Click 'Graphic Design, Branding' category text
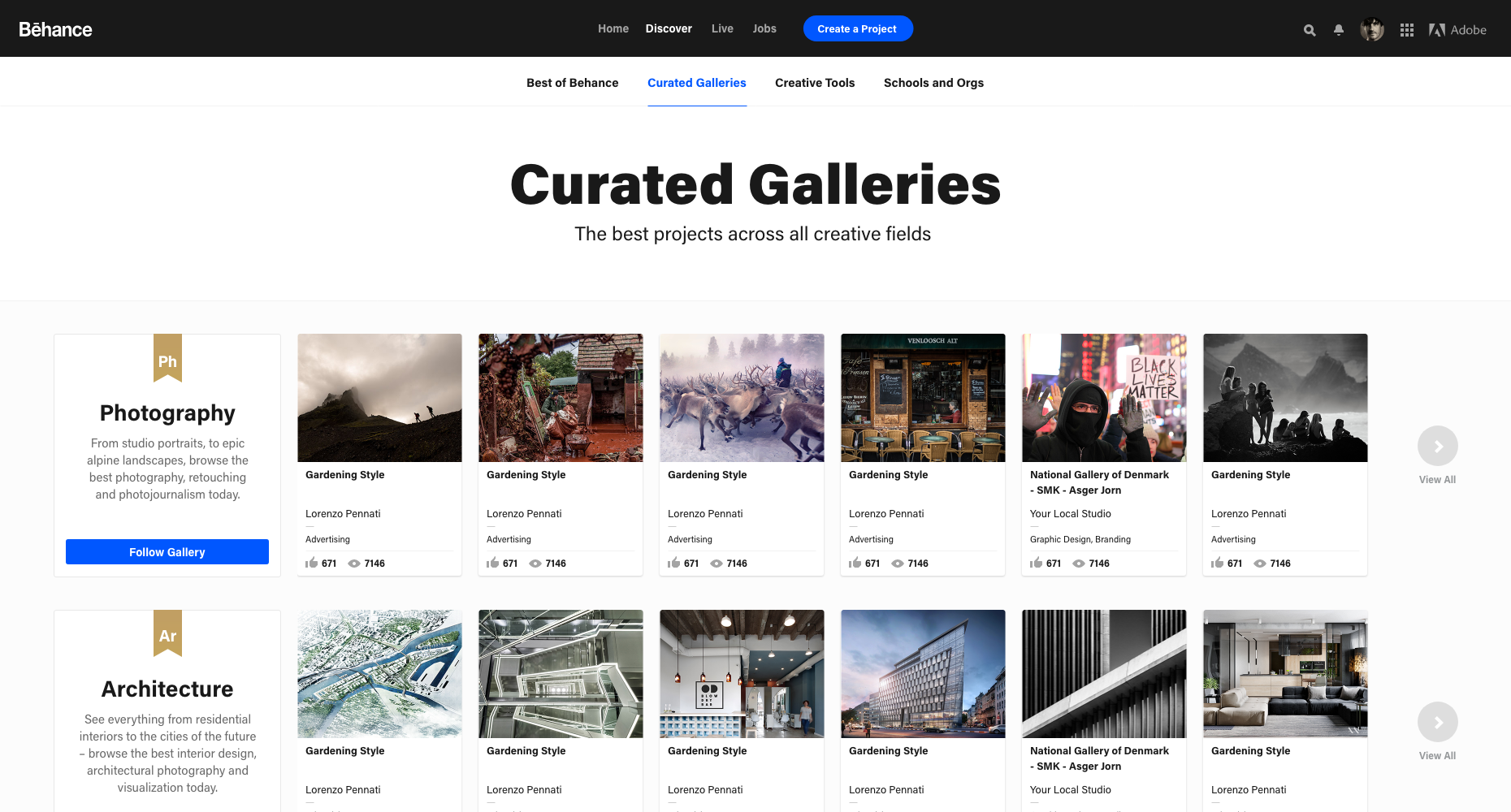This screenshot has width=1511, height=812. [x=1080, y=539]
